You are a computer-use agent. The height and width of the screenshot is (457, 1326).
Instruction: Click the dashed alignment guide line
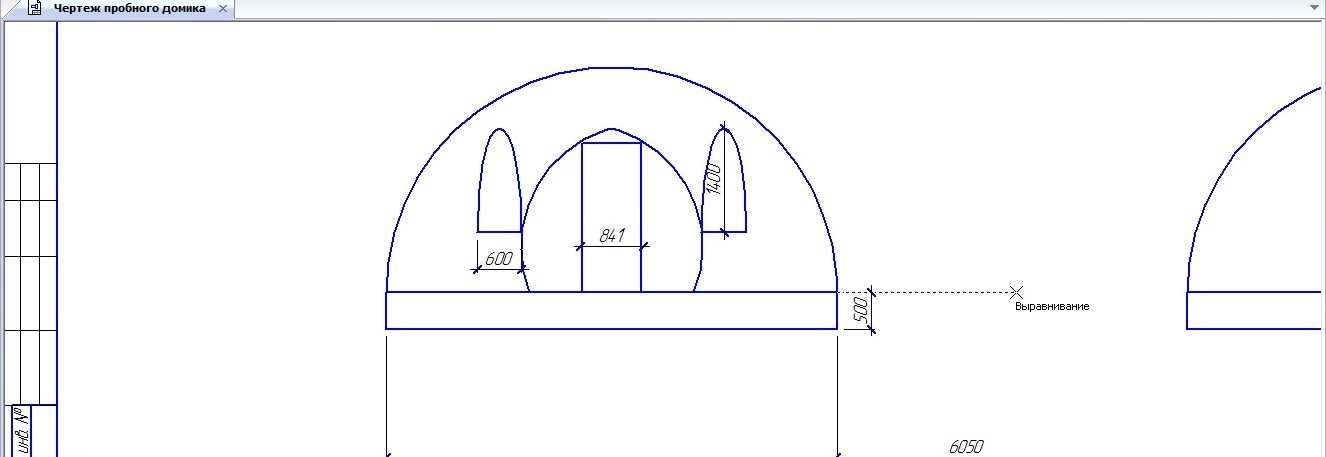coord(940,292)
